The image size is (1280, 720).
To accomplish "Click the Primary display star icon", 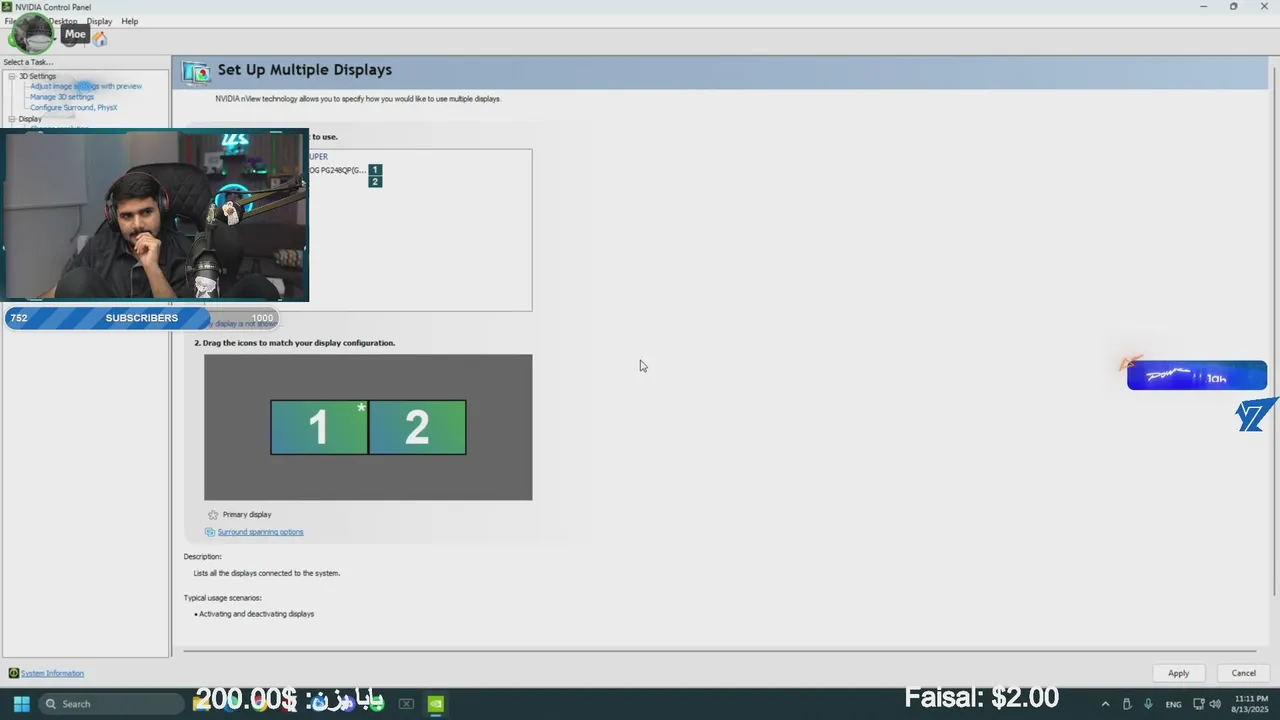I will (x=212, y=515).
